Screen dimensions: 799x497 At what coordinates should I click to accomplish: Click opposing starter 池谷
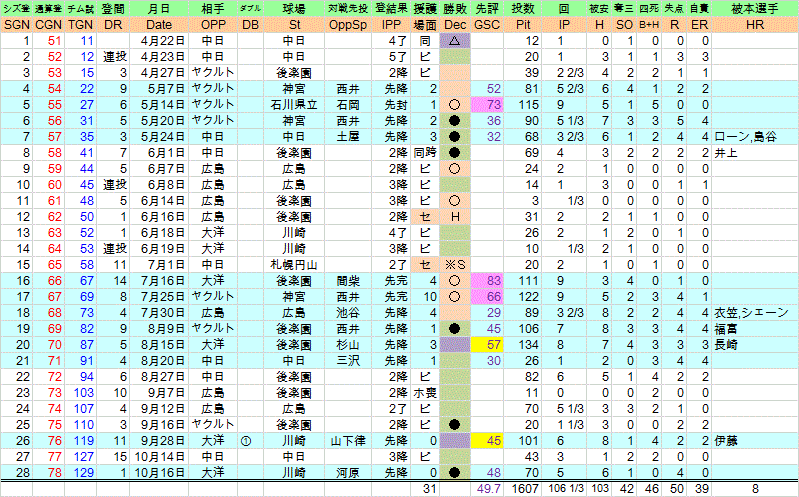click(348, 312)
